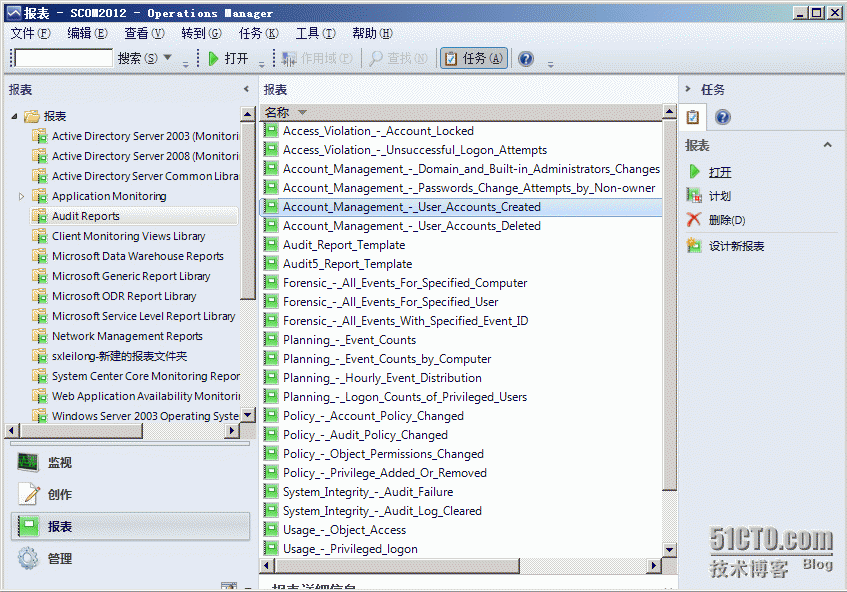Click report icon beside Policy_-_Account_Policy_Changed
Viewport: 847px width, 592px height.
pos(271,415)
